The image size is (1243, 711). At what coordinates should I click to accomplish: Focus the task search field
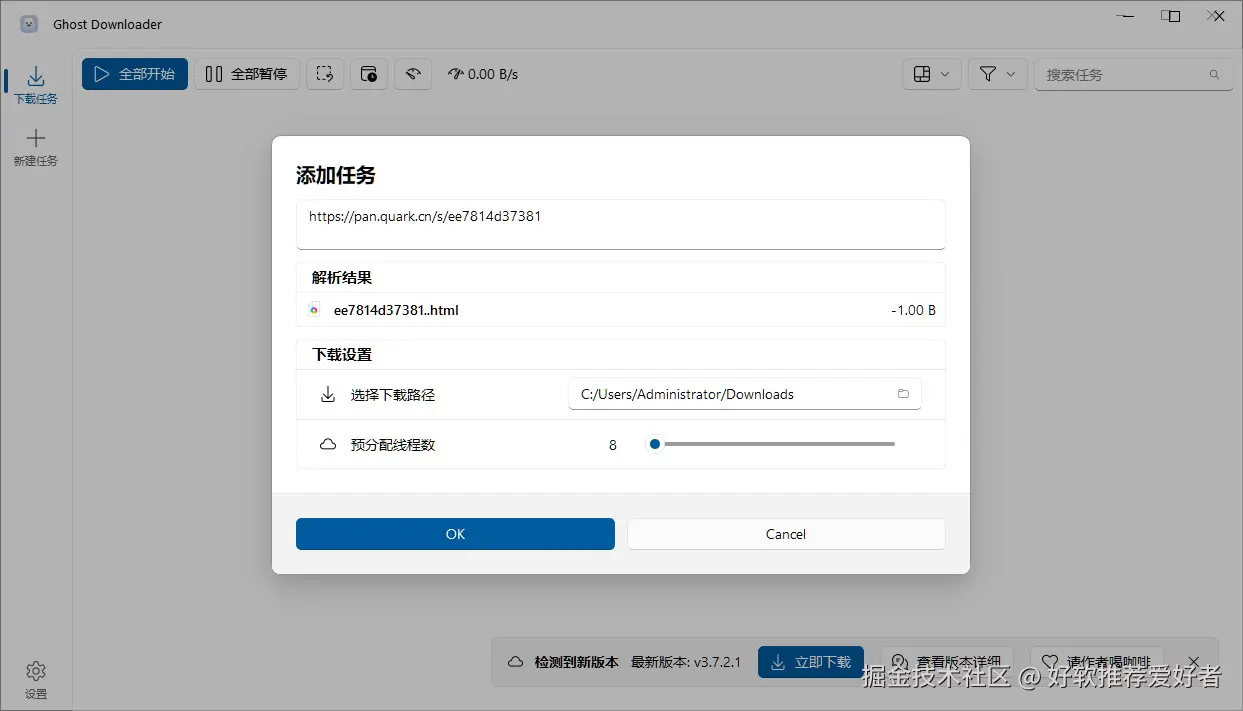(x=1133, y=74)
